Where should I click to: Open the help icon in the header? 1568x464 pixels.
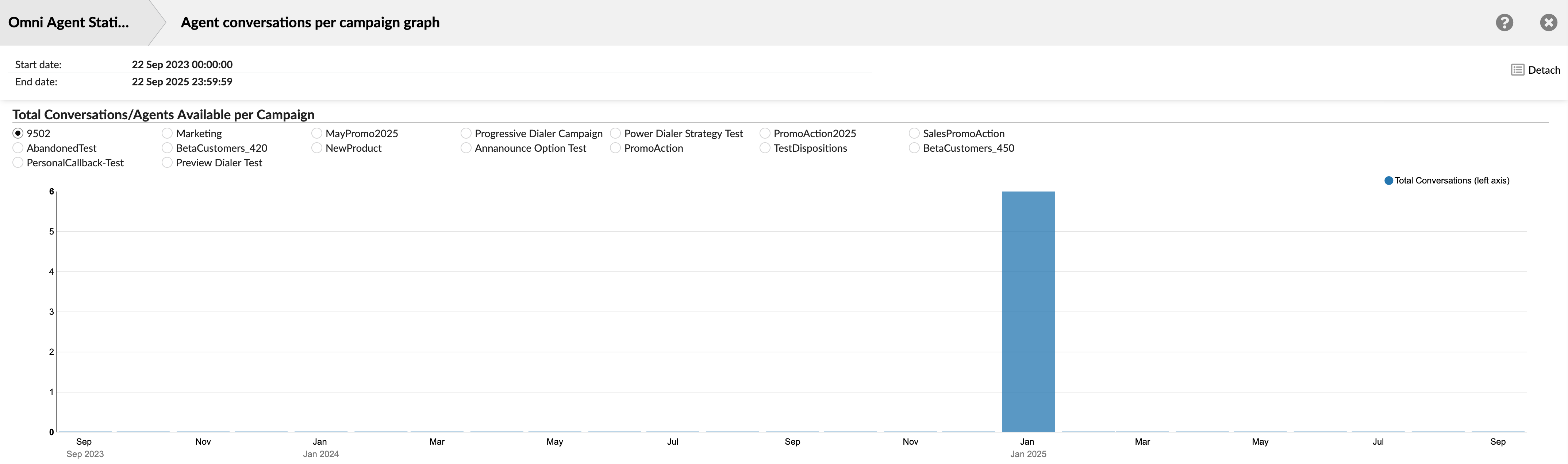[1504, 22]
